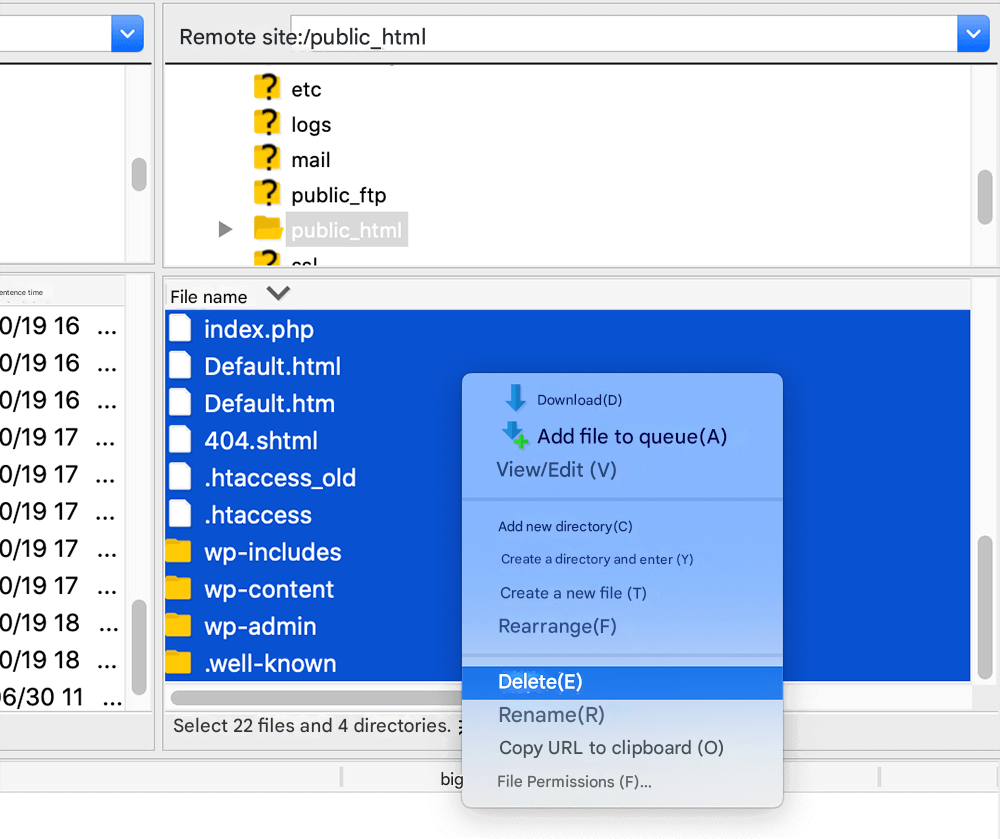
Task: Select the mail folder in remote tree
Action: [310, 160]
